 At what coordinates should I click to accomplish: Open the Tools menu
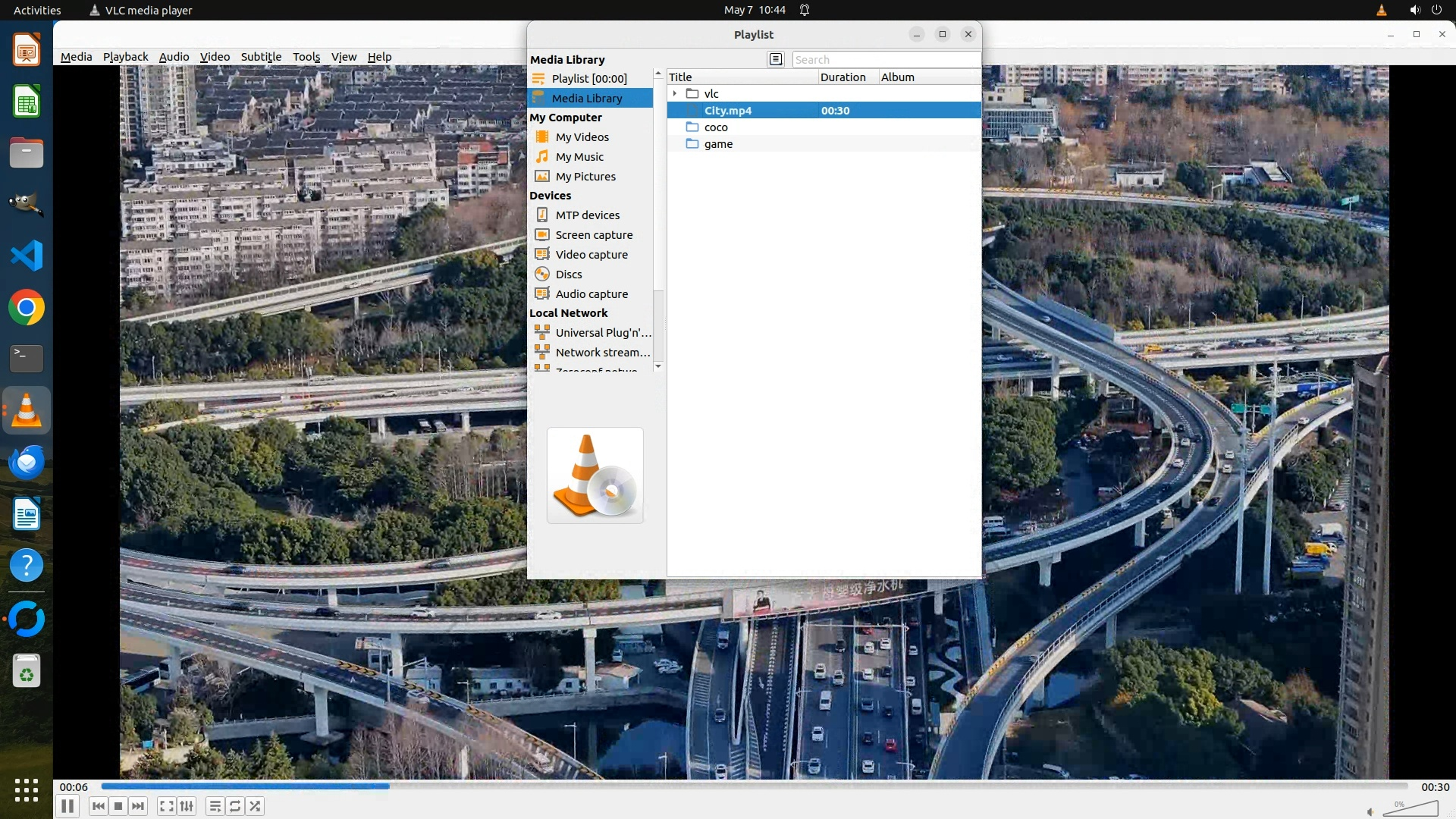pos(306,57)
